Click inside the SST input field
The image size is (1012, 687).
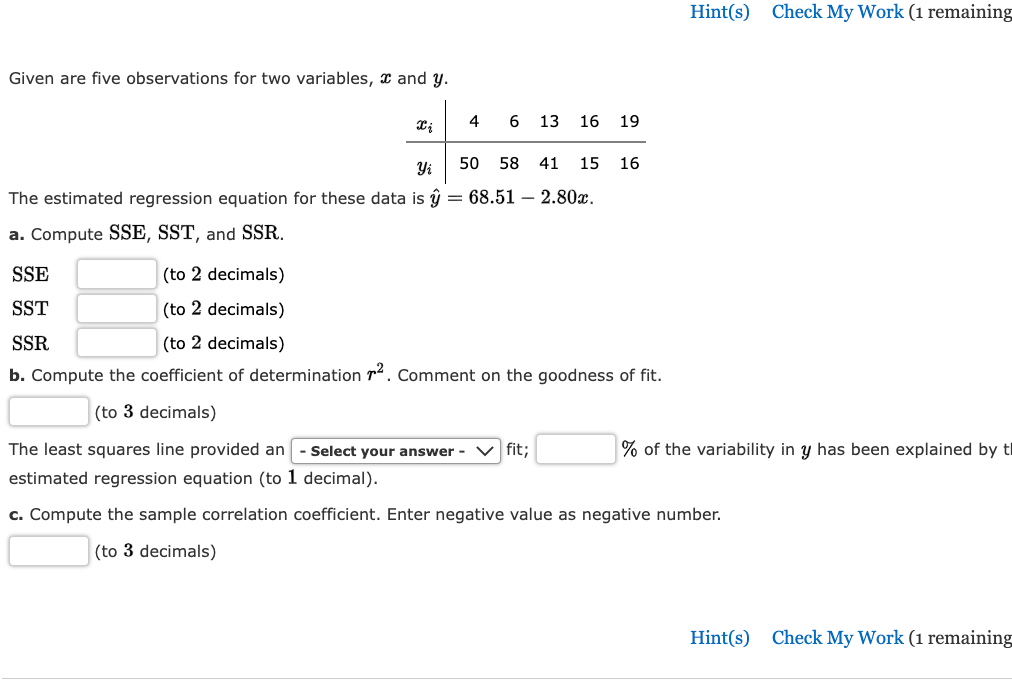116,308
